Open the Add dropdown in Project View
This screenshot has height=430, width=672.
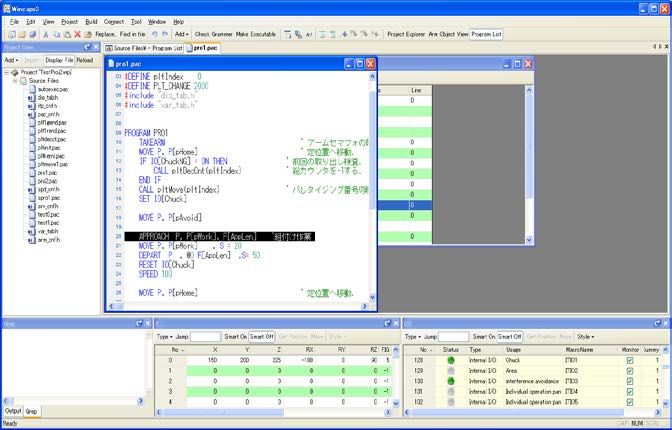click(x=11, y=60)
